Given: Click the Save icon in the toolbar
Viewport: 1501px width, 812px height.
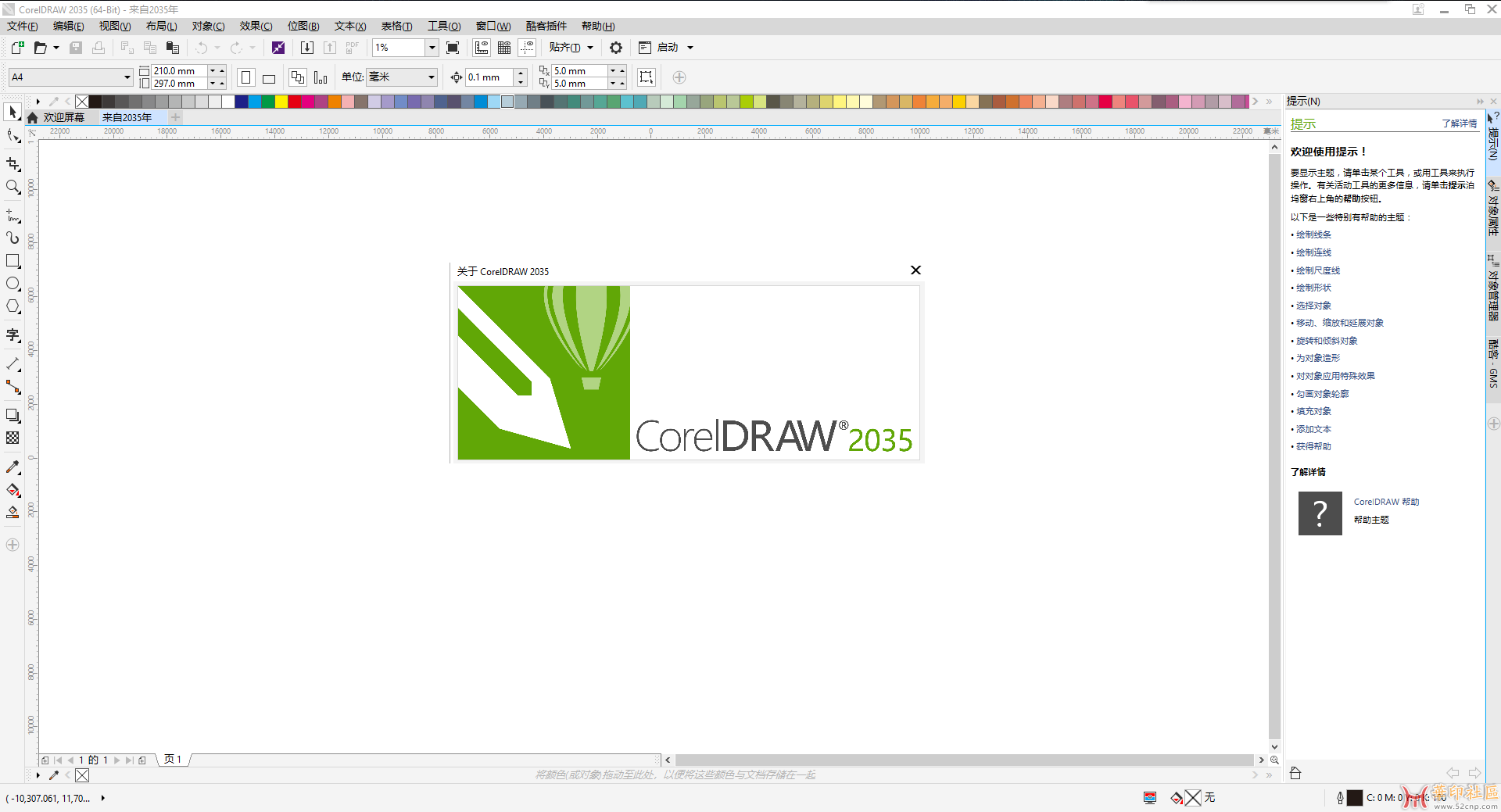Looking at the screenshot, I should click(76, 48).
